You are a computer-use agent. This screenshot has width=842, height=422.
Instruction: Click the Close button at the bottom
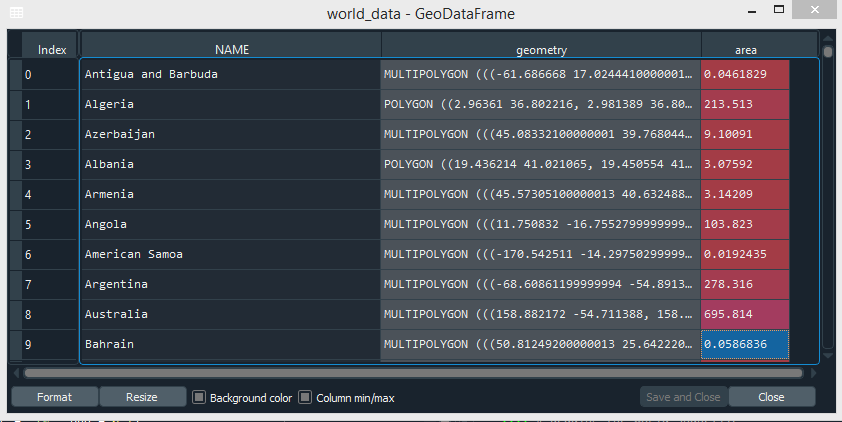tap(772, 397)
